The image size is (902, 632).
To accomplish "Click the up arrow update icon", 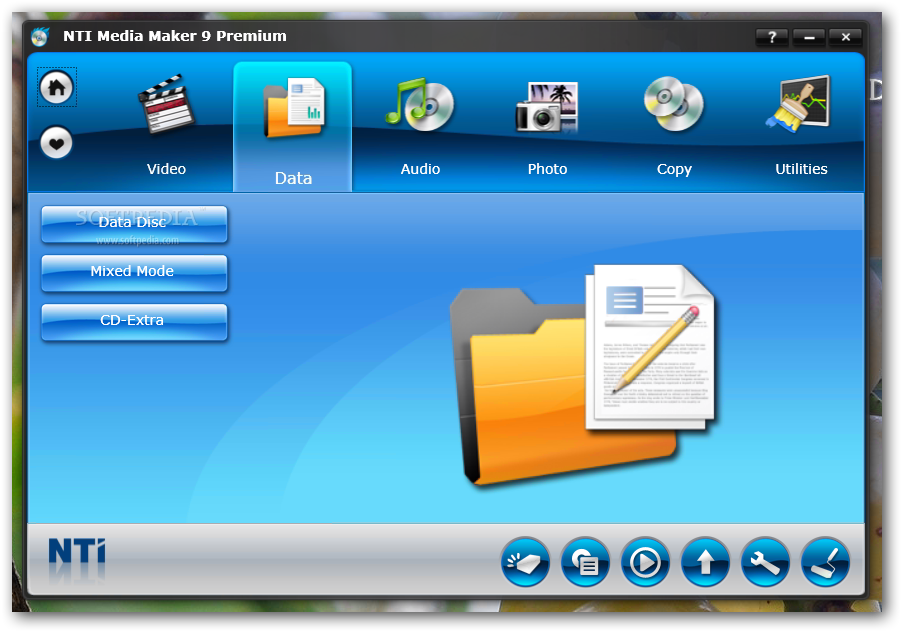I will pos(705,562).
